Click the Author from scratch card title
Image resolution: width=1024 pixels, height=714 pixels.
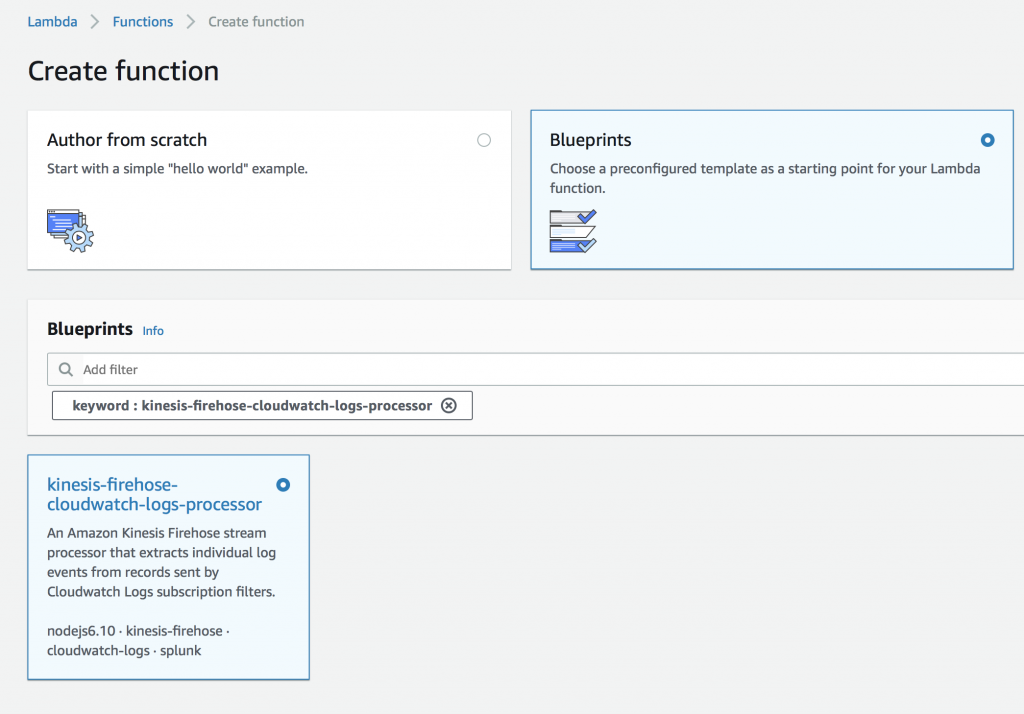pyautogui.click(x=127, y=140)
